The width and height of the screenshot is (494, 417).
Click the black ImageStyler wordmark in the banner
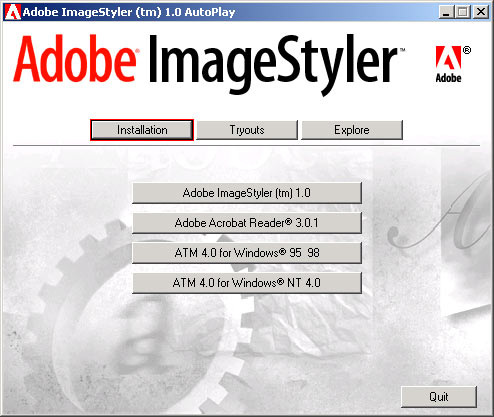273,64
